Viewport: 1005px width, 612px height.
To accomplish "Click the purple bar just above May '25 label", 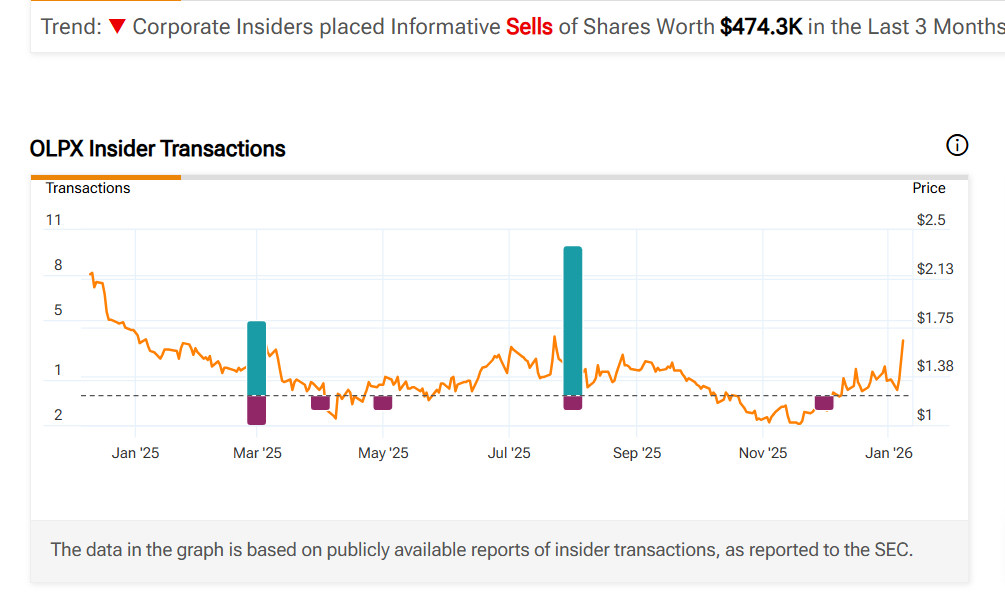I will click(382, 402).
